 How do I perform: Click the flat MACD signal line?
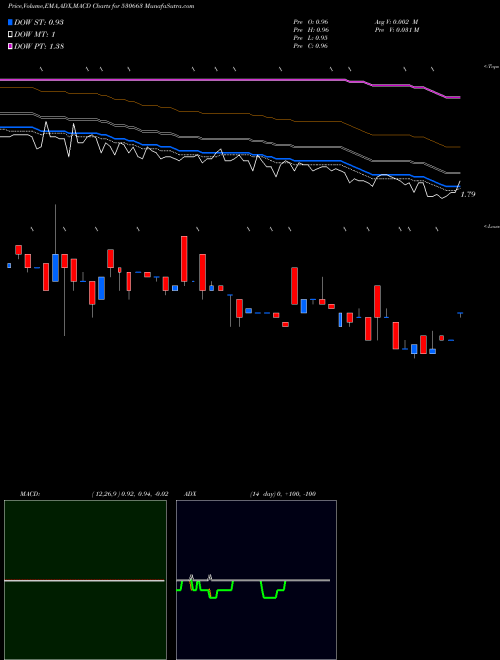(x=84, y=581)
